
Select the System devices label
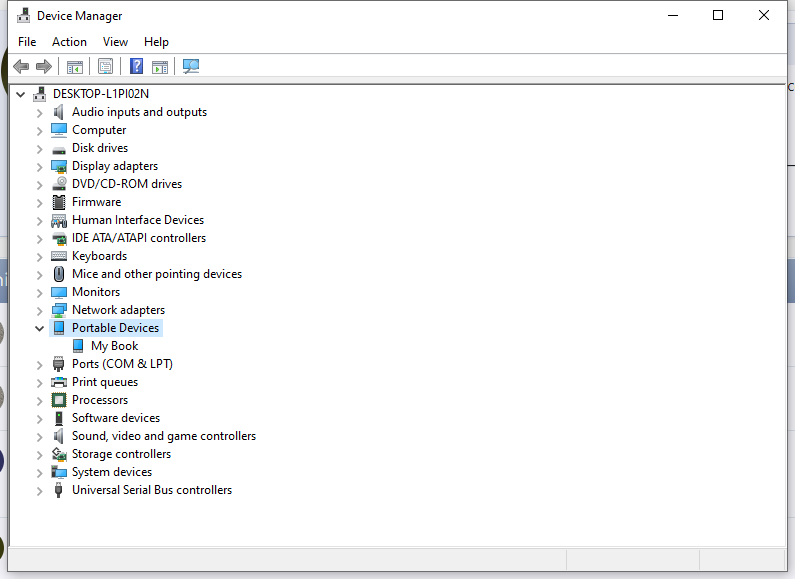(112, 472)
